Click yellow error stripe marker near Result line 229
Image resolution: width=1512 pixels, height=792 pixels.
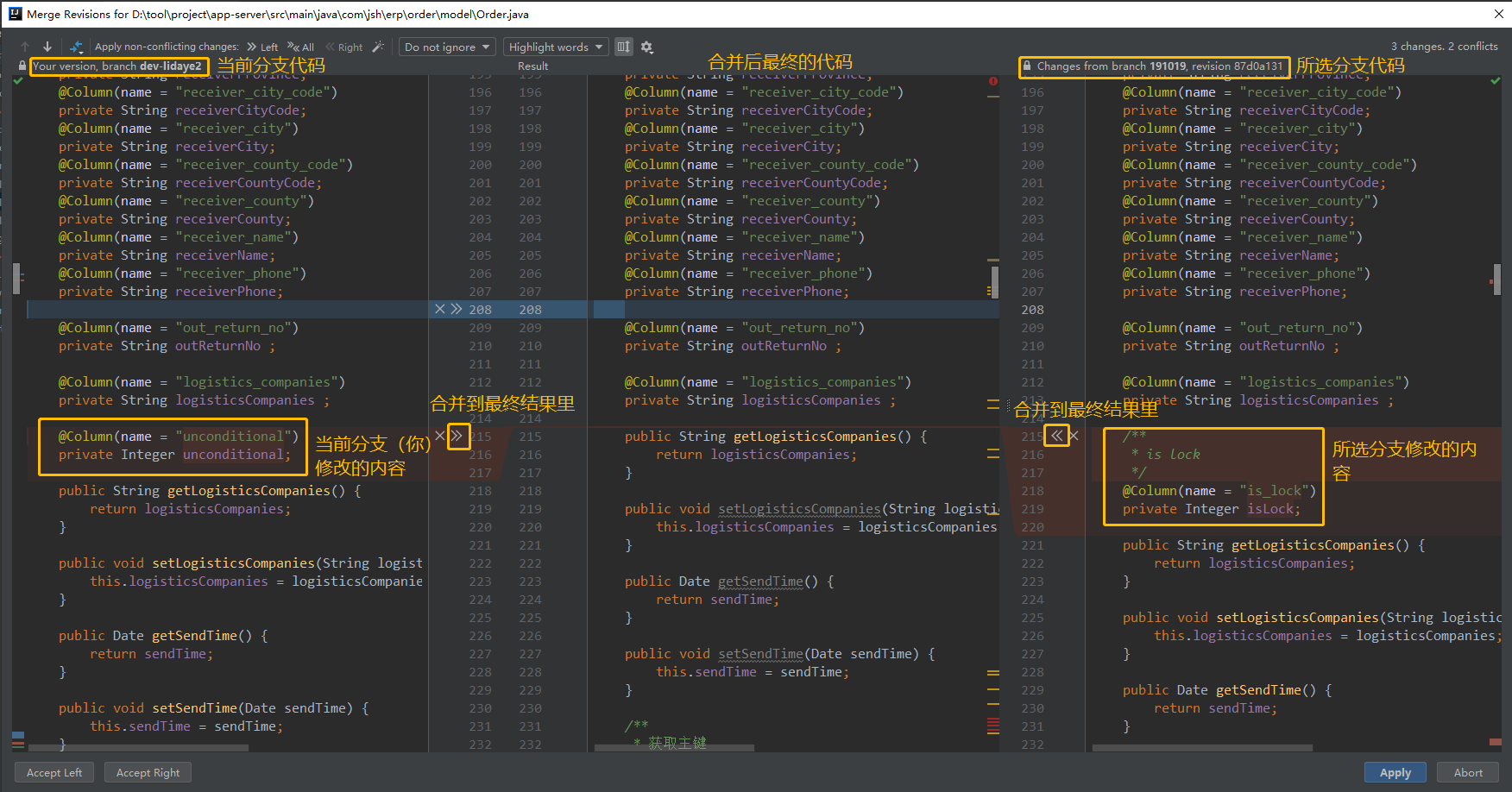[x=993, y=689]
